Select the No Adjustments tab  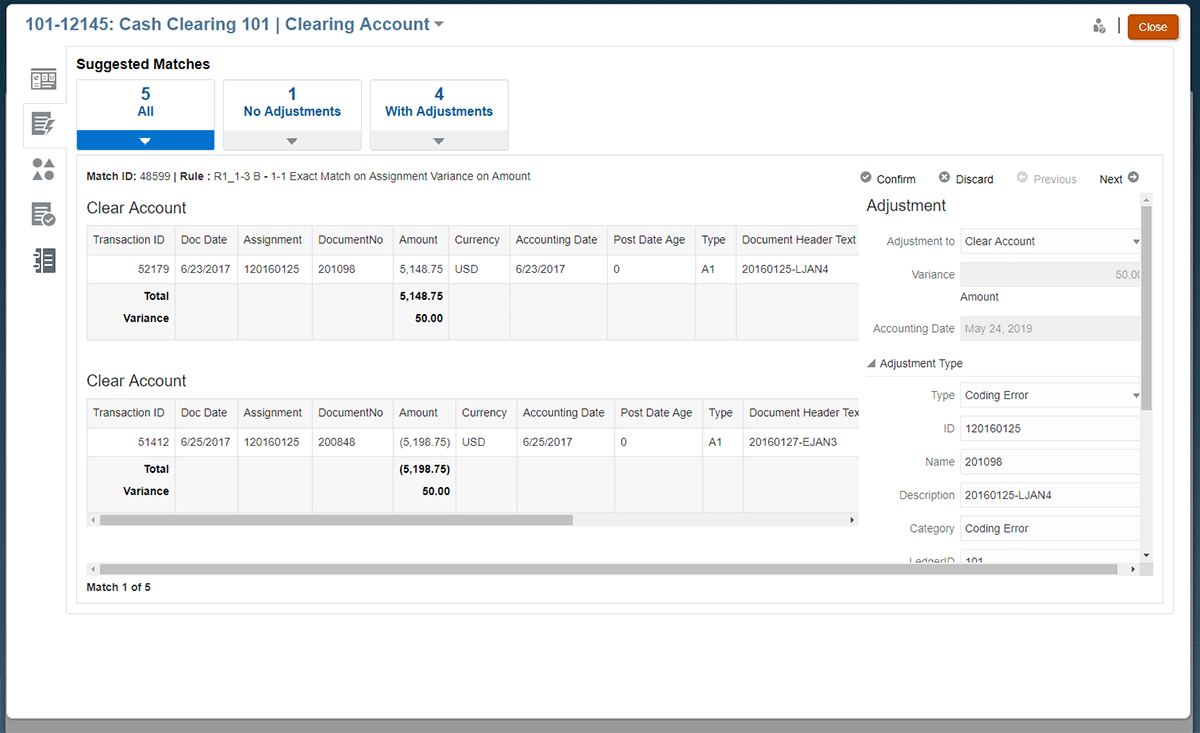(x=292, y=104)
